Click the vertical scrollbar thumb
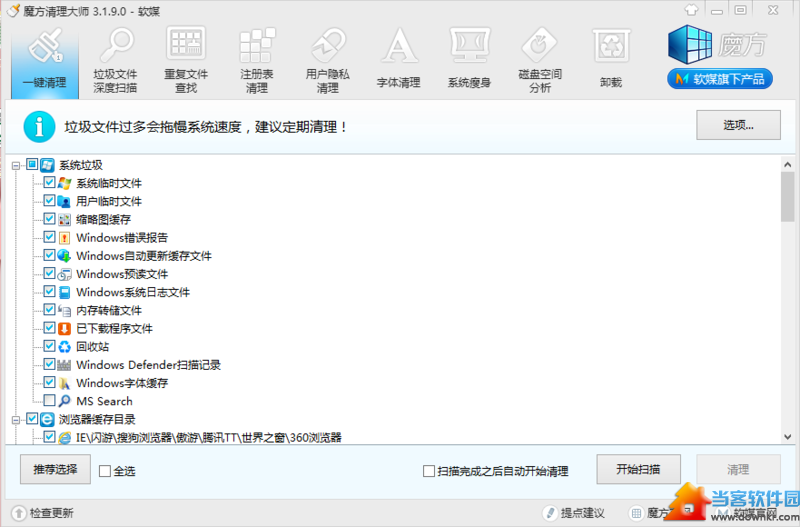The width and height of the screenshot is (800, 527). (787, 196)
